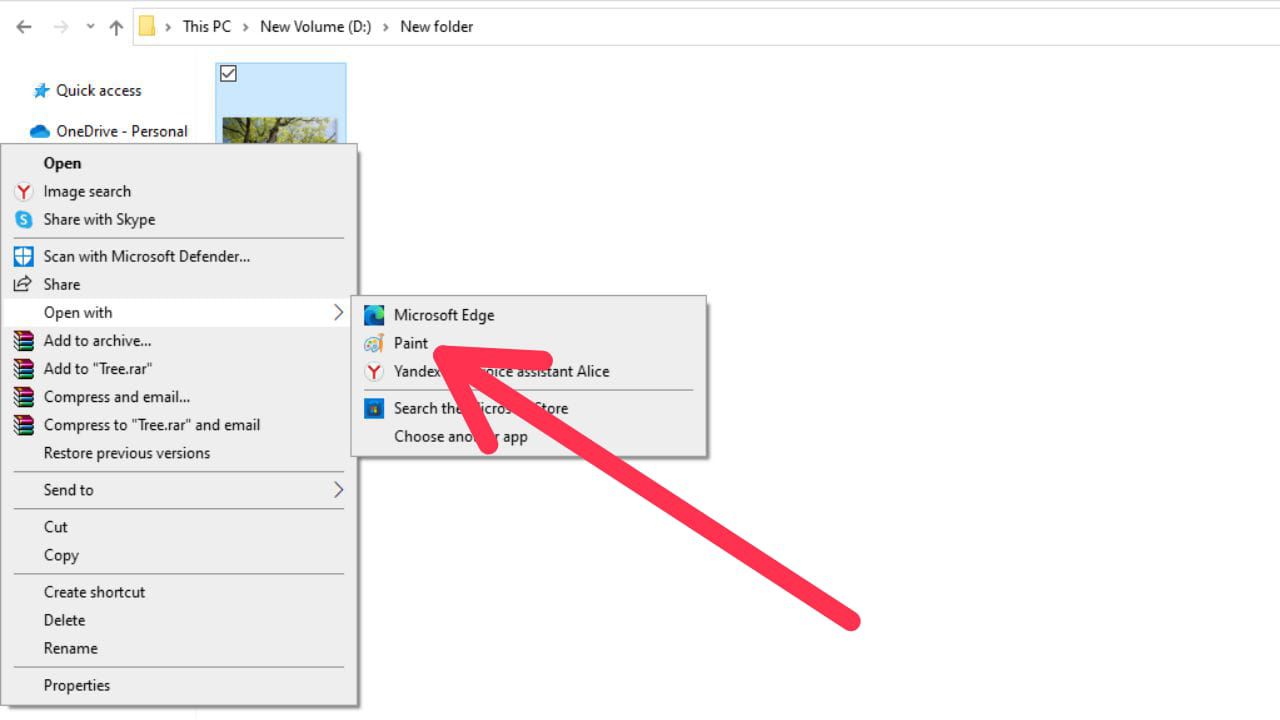Click the Skype icon in menu

click(24, 219)
